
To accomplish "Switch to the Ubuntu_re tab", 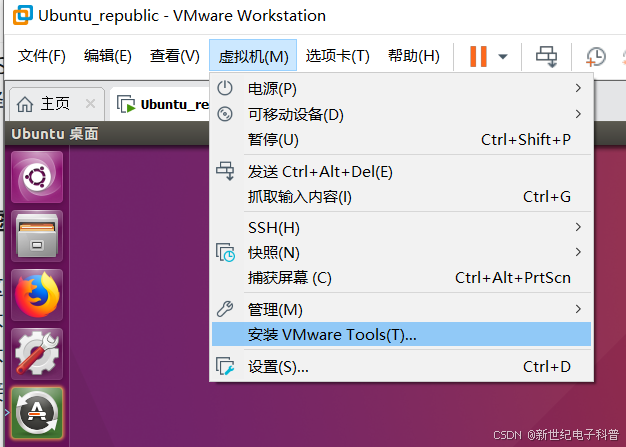I will pos(160,104).
